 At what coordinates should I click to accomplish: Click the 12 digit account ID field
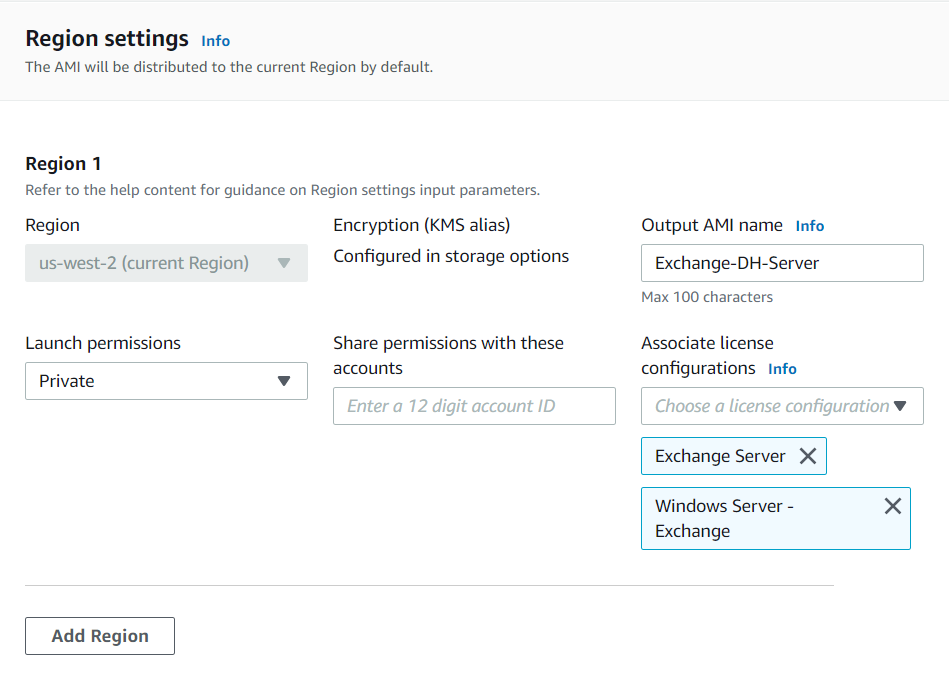(x=474, y=406)
